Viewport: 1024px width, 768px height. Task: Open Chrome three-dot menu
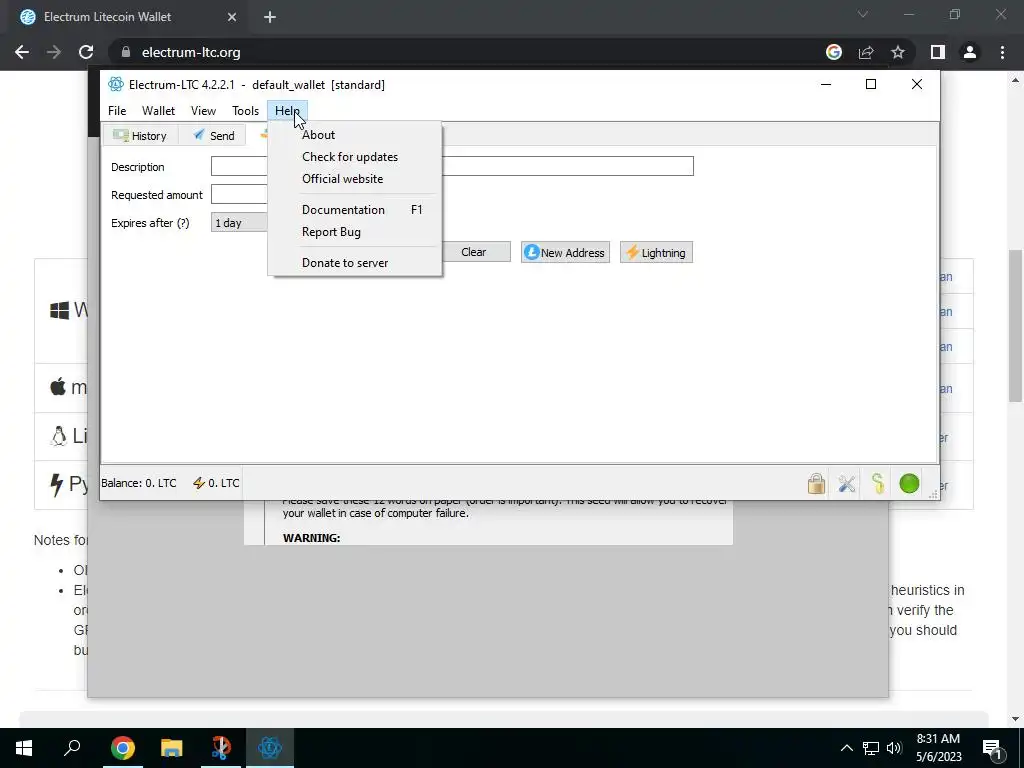click(1002, 52)
